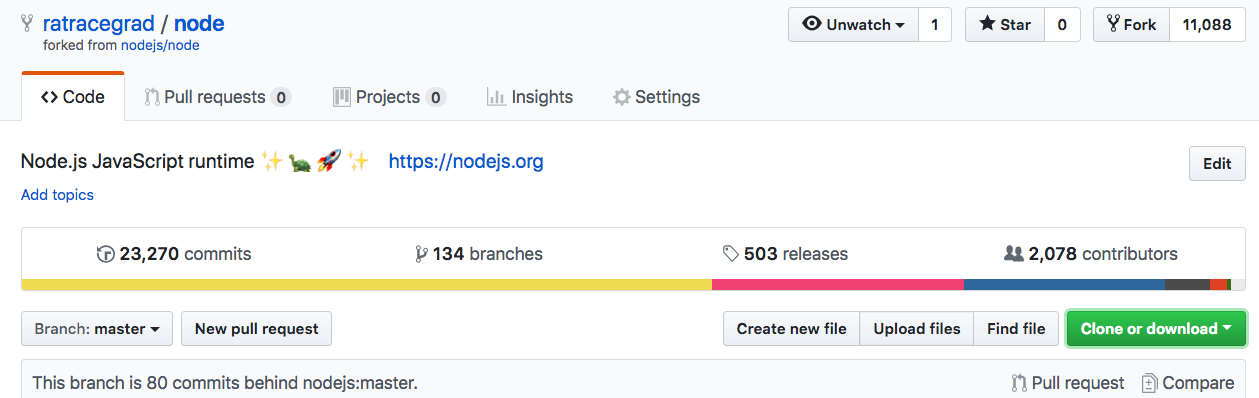Click the branches git icon
The width and height of the screenshot is (1259, 398).
click(421, 254)
